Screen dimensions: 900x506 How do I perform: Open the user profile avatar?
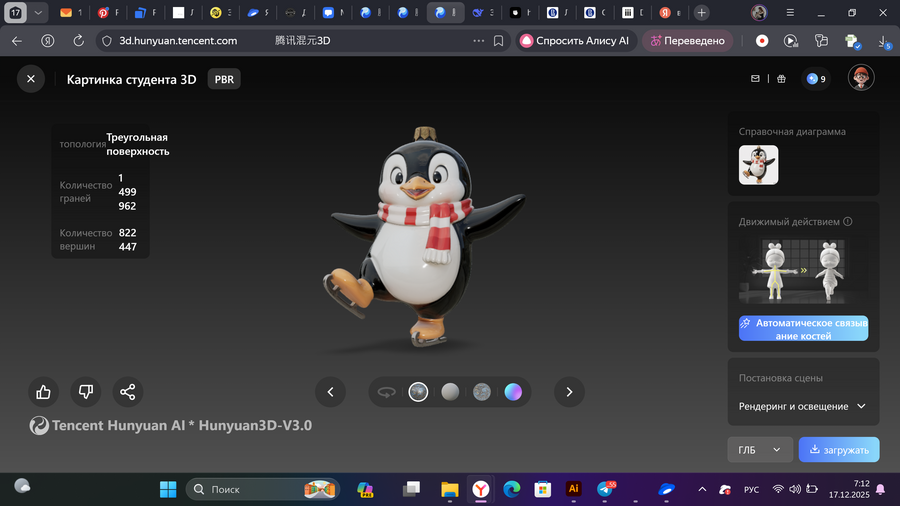pyautogui.click(x=861, y=78)
